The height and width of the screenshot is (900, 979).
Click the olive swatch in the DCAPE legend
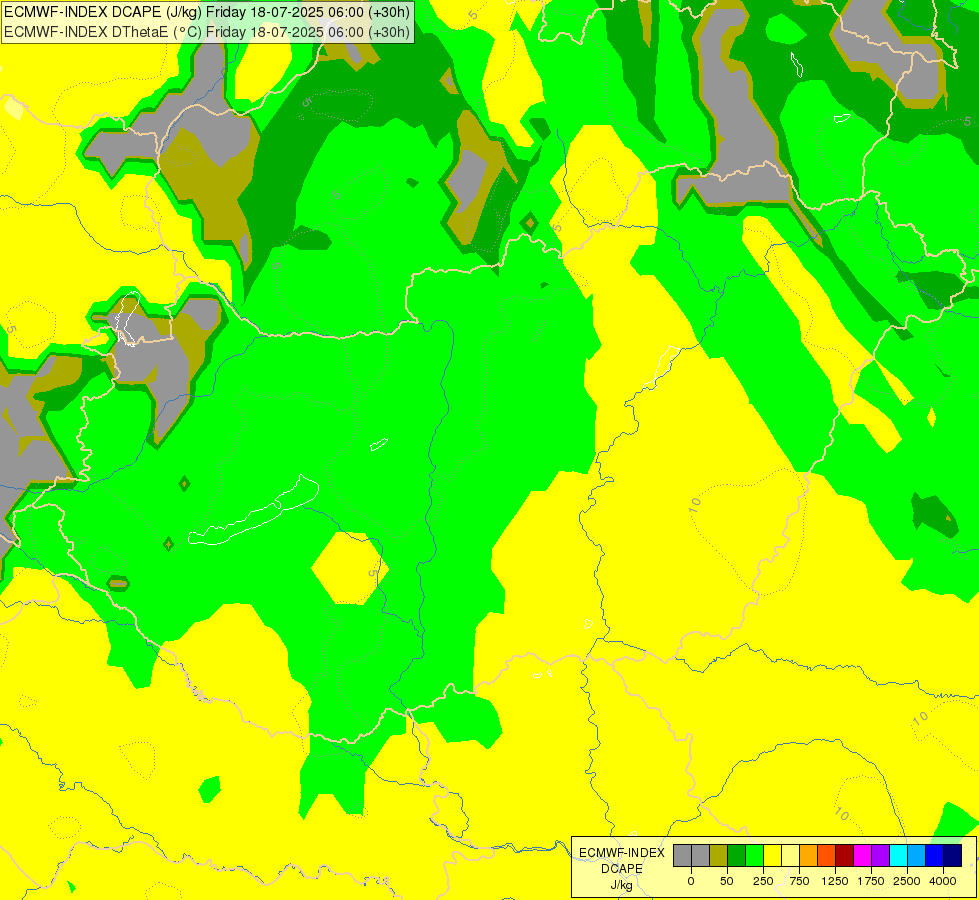point(719,856)
